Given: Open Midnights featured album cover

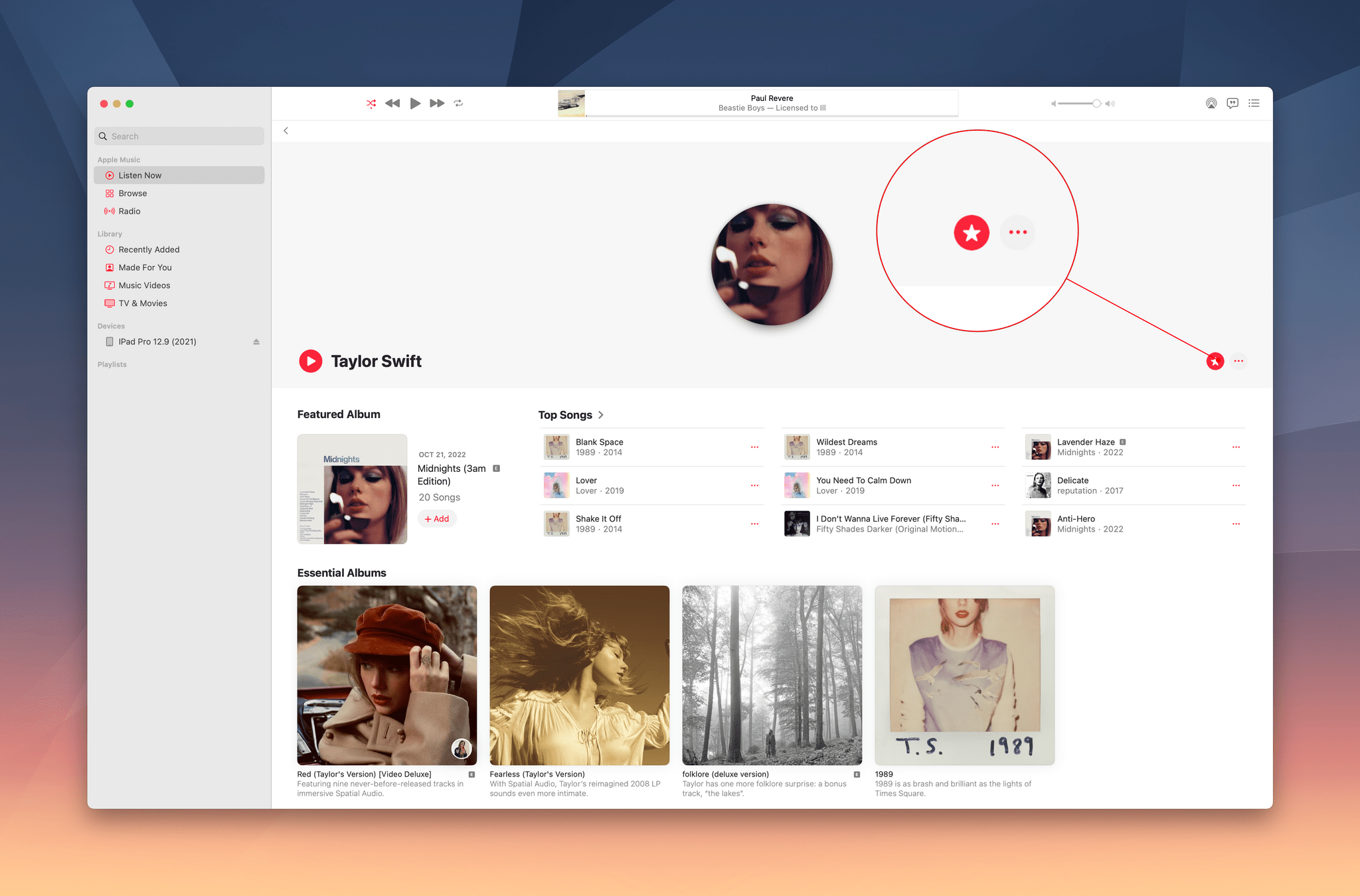Looking at the screenshot, I should coord(352,489).
